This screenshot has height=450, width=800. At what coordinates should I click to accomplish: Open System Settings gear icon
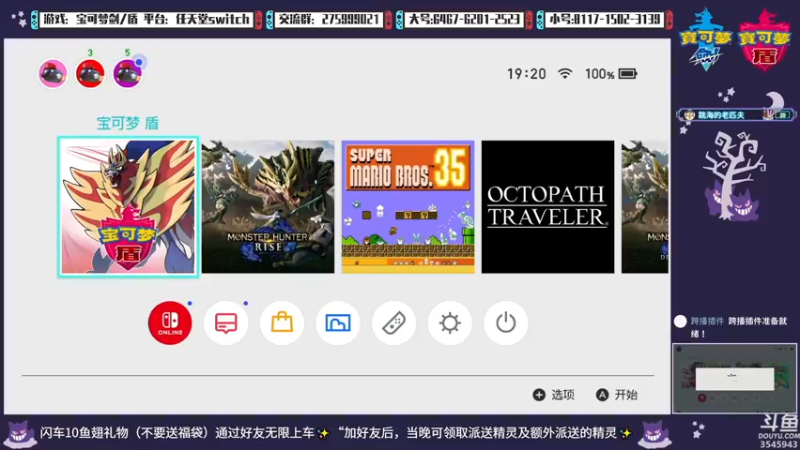pos(449,323)
